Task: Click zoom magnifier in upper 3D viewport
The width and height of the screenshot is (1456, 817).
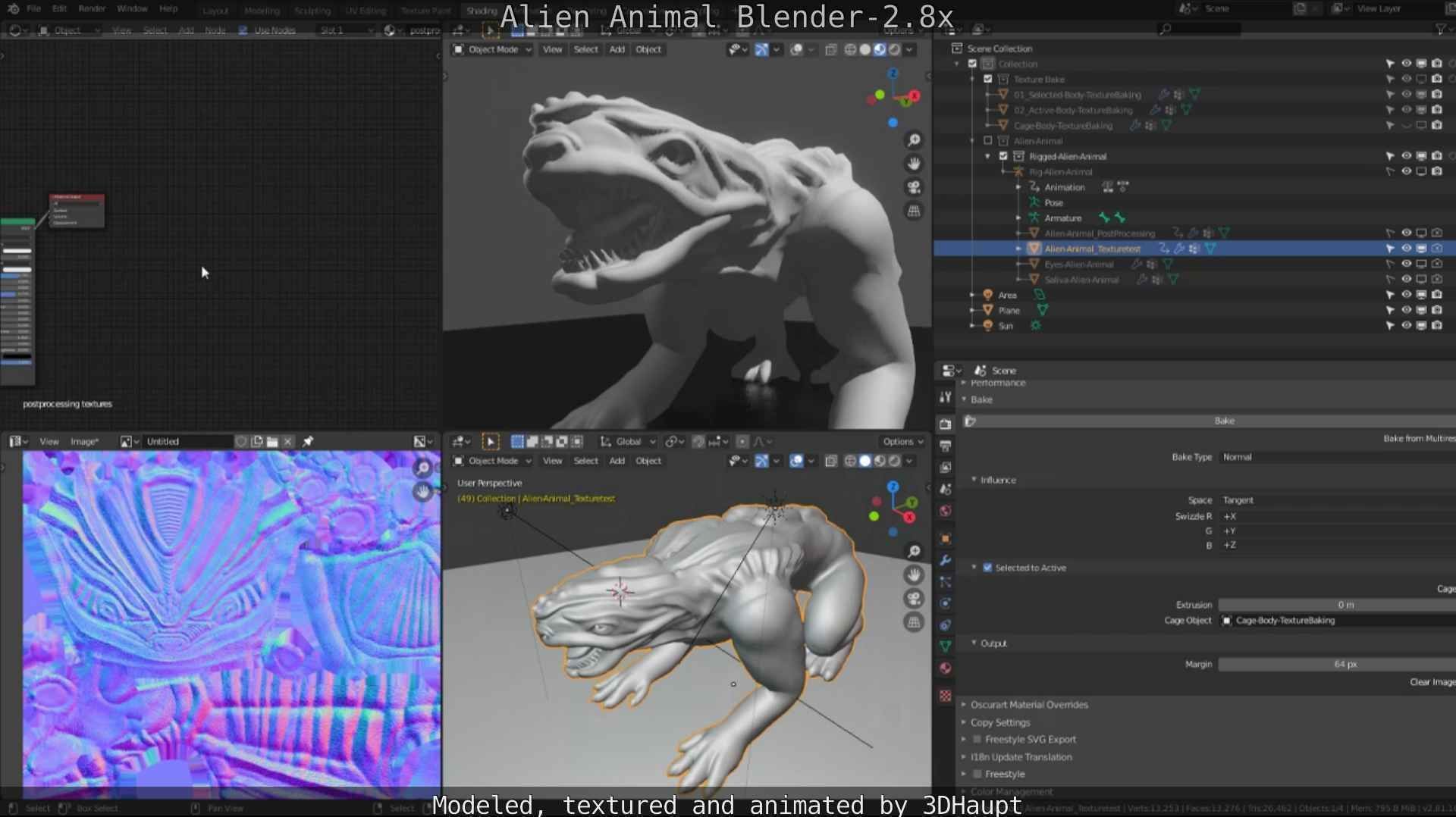Action: tap(914, 140)
